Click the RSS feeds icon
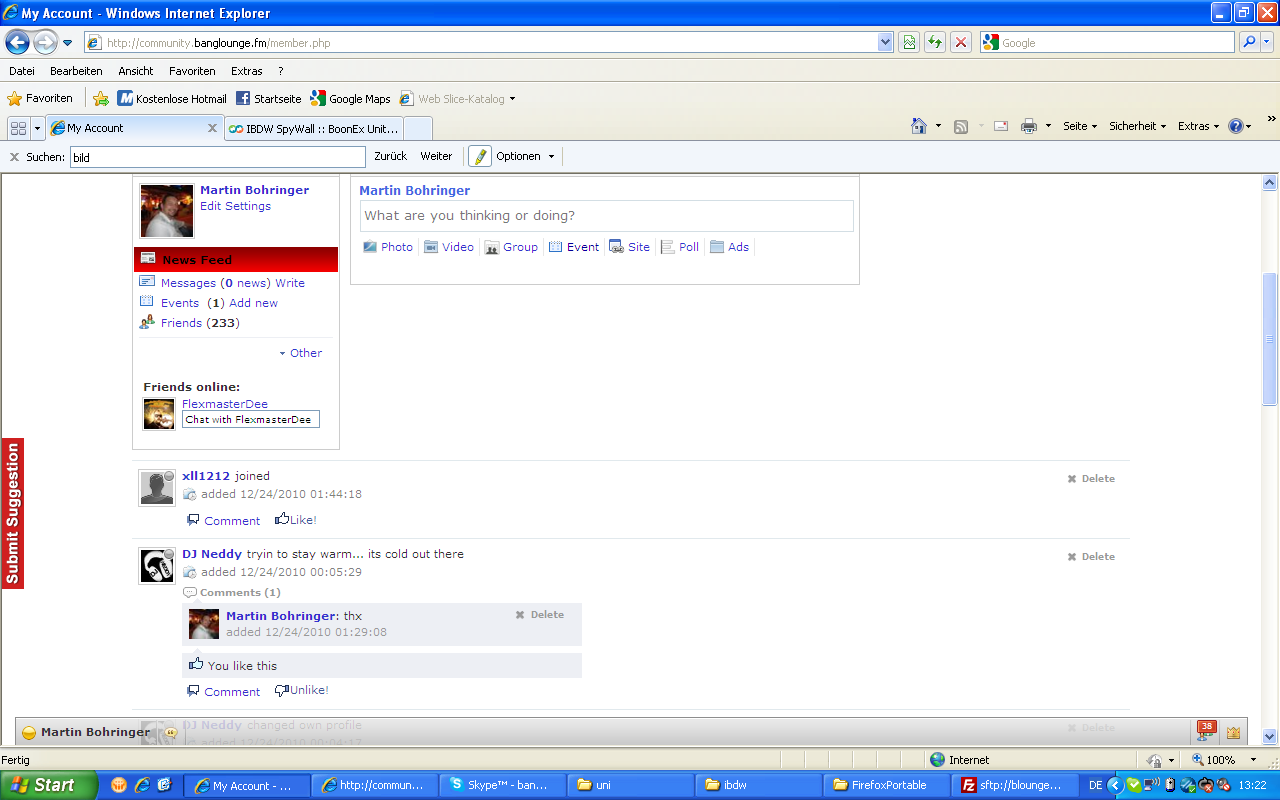This screenshot has height=800, width=1280. (961, 126)
